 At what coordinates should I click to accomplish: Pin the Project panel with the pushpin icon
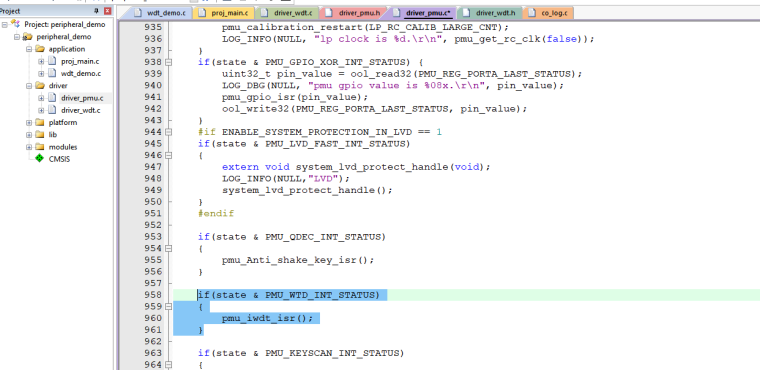pyautogui.click(x=96, y=11)
